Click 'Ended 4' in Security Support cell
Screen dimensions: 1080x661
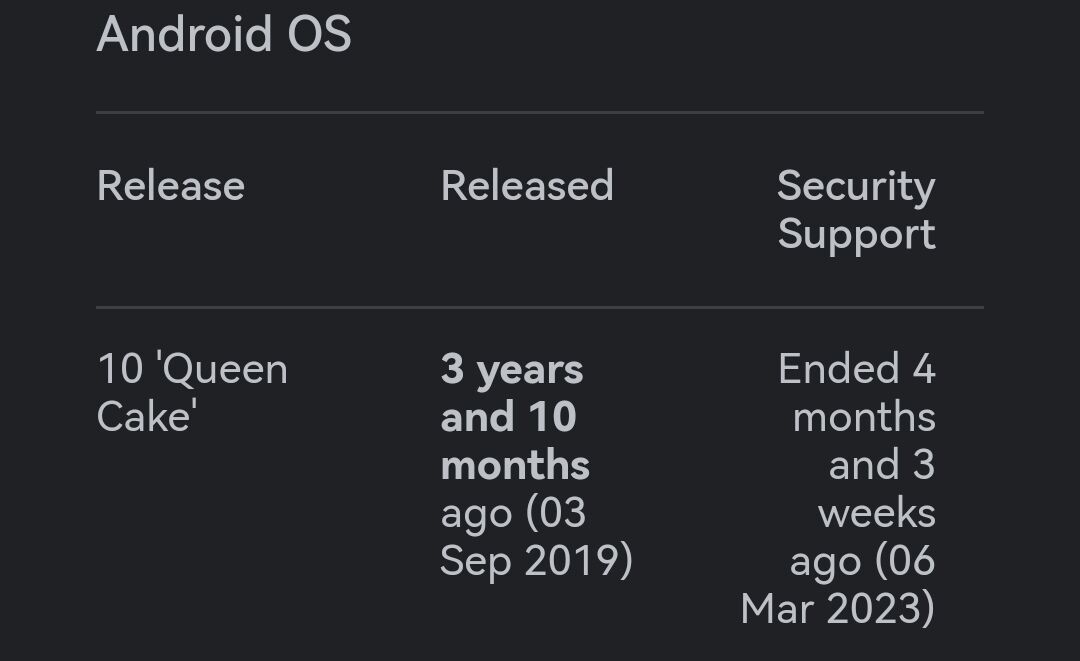(x=857, y=369)
